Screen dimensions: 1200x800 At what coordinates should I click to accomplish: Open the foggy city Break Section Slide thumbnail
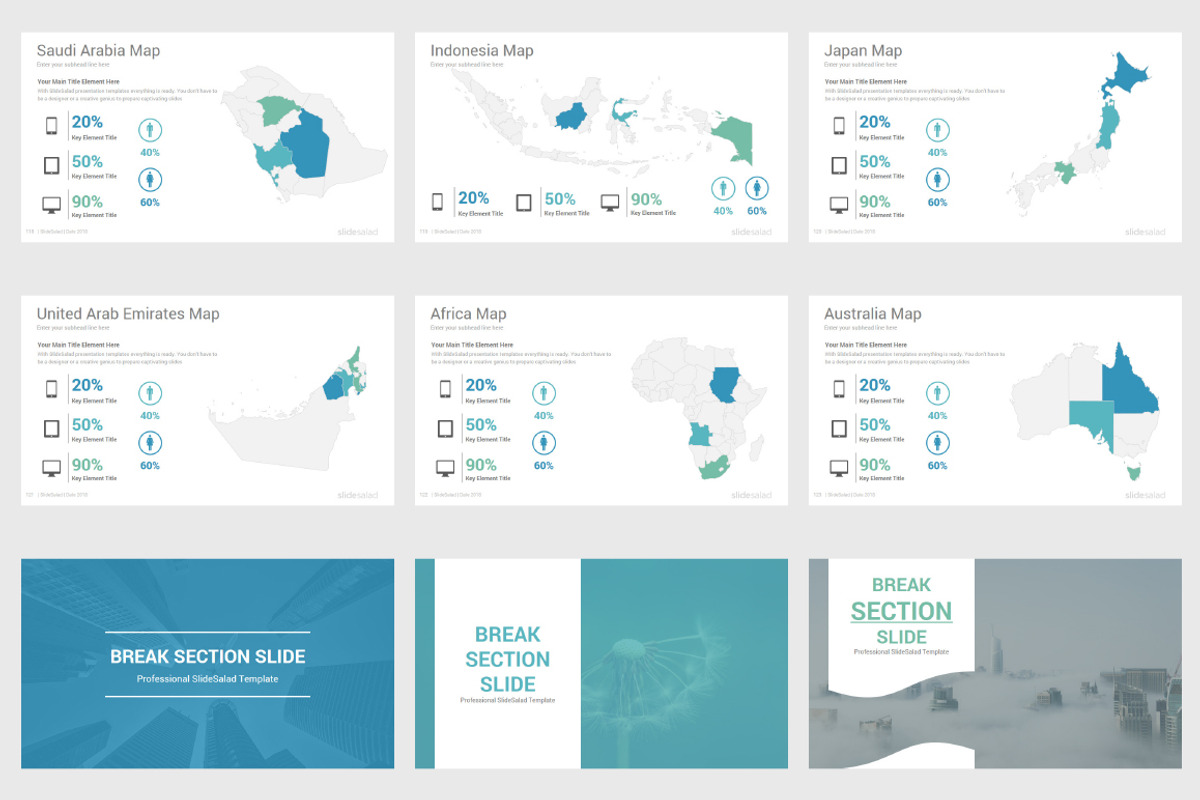tap(995, 664)
